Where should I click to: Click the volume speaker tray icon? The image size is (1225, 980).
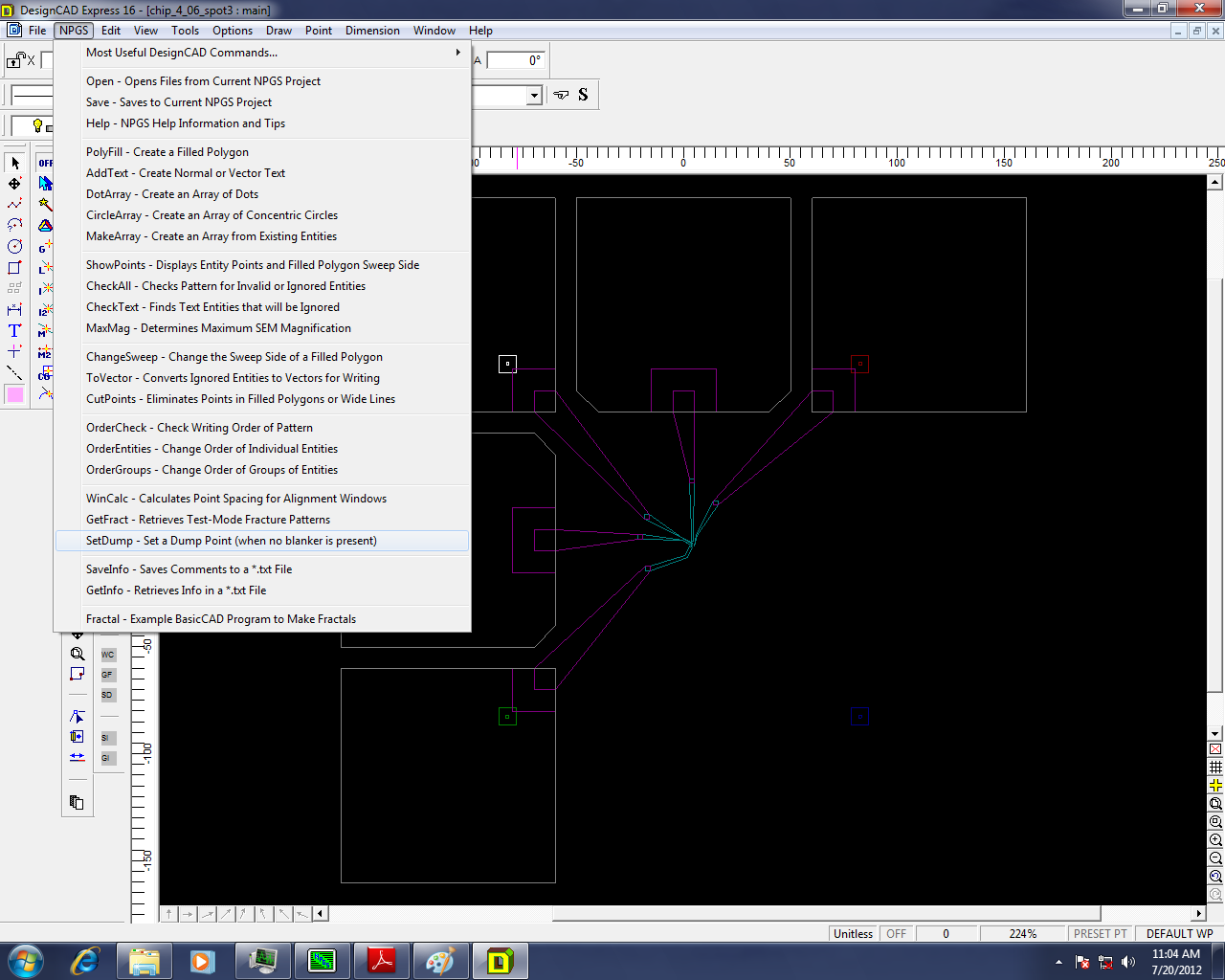point(1128,962)
